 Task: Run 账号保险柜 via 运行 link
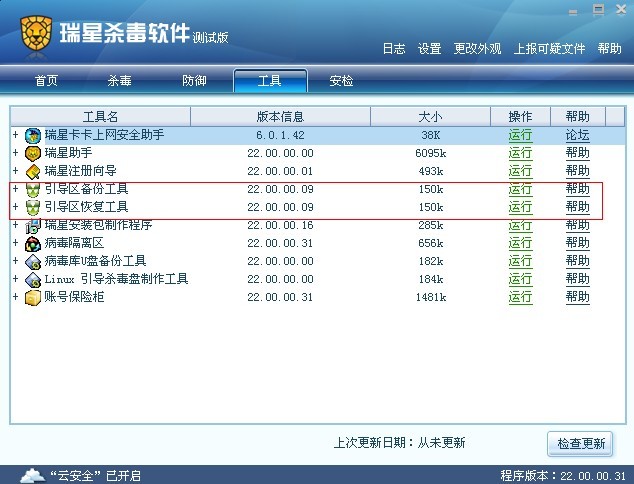520,297
